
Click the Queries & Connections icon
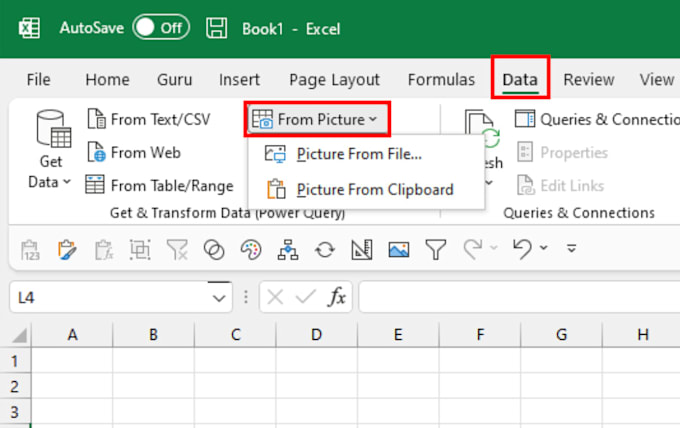click(x=525, y=120)
